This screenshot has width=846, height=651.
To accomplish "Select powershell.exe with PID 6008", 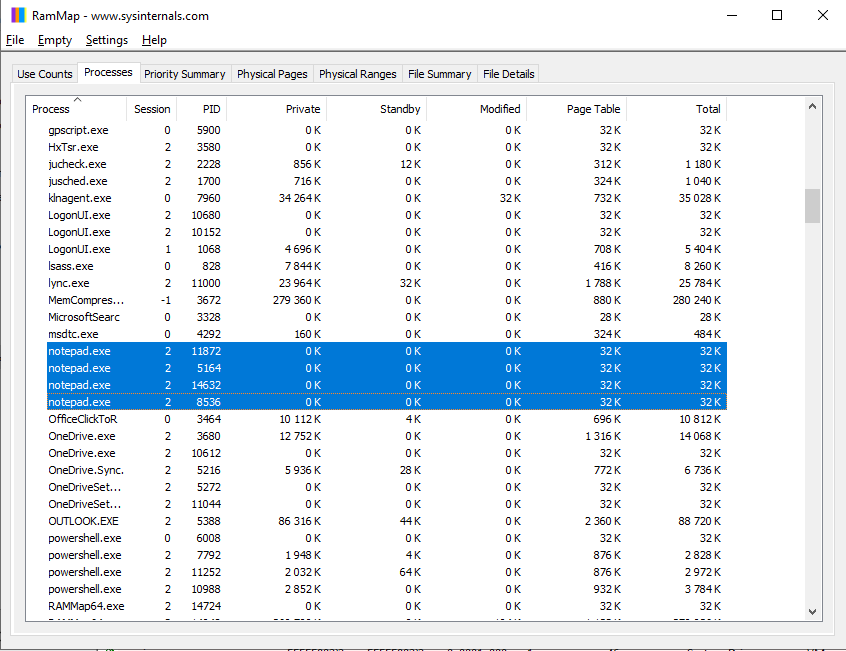I will pyautogui.click(x=387, y=538).
